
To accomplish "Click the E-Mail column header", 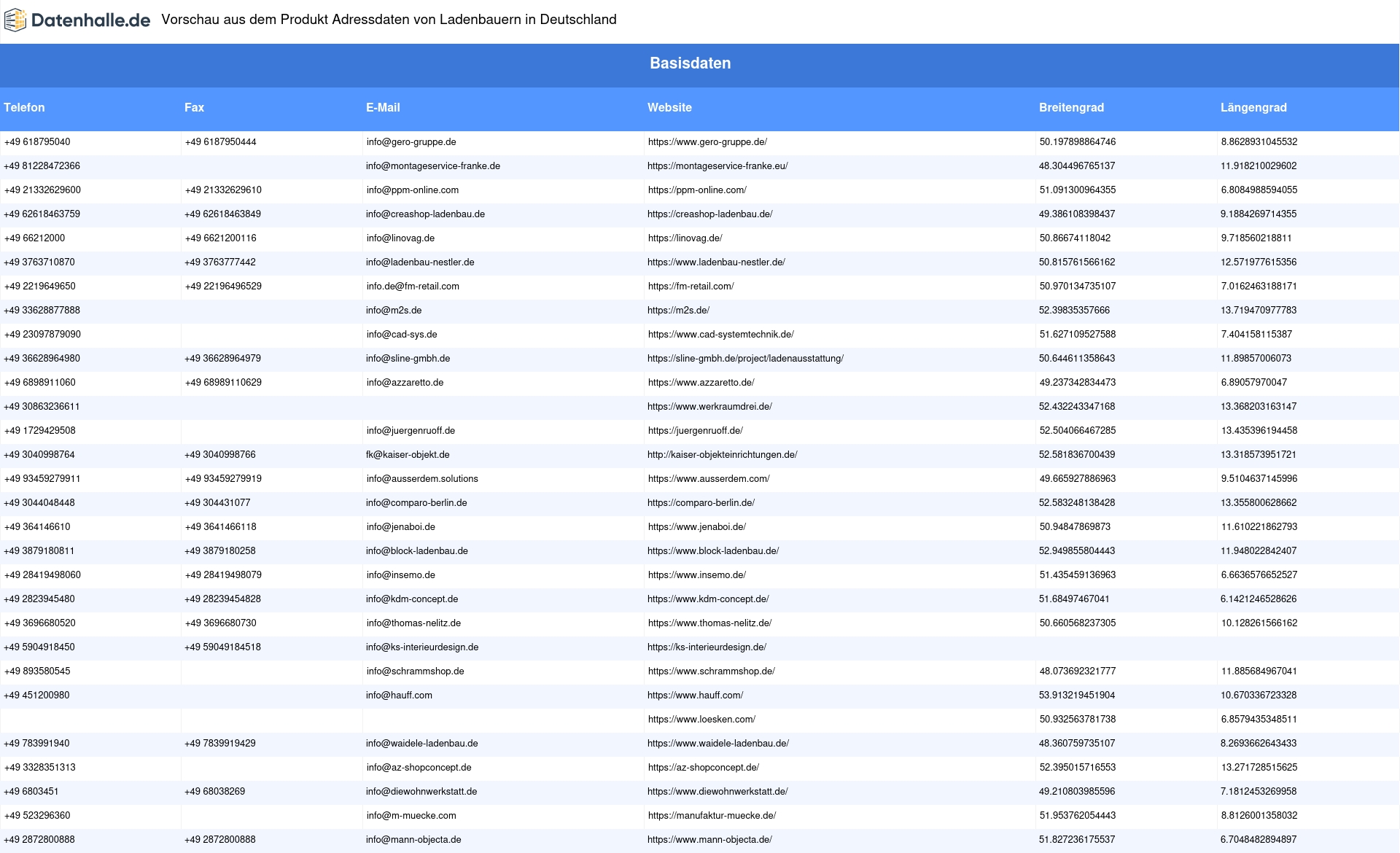I will tap(383, 107).
